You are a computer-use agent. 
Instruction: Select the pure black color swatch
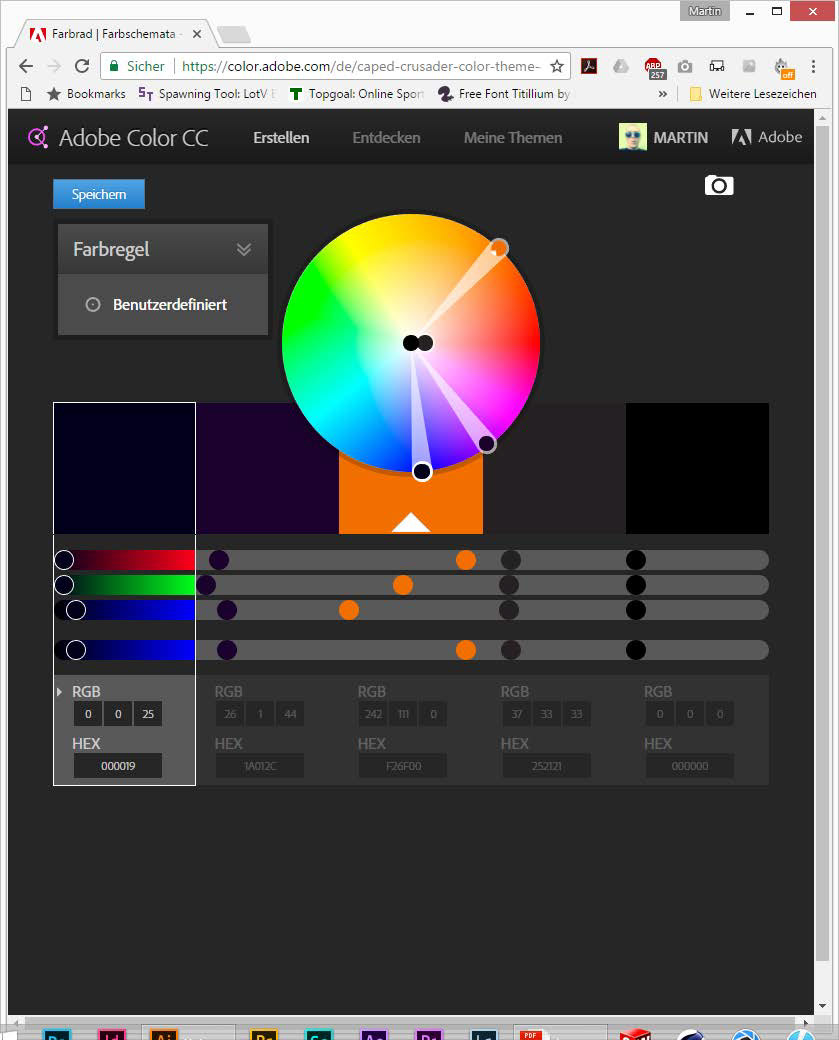(x=697, y=468)
